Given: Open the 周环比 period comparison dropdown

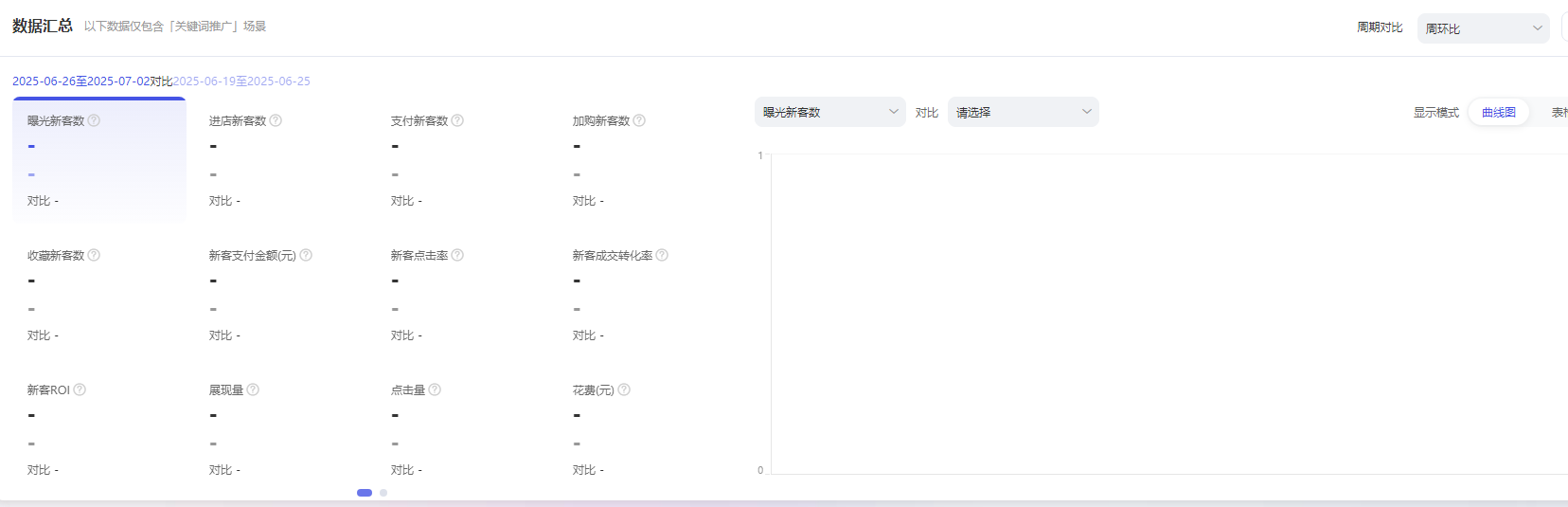Looking at the screenshot, I should click(1483, 28).
